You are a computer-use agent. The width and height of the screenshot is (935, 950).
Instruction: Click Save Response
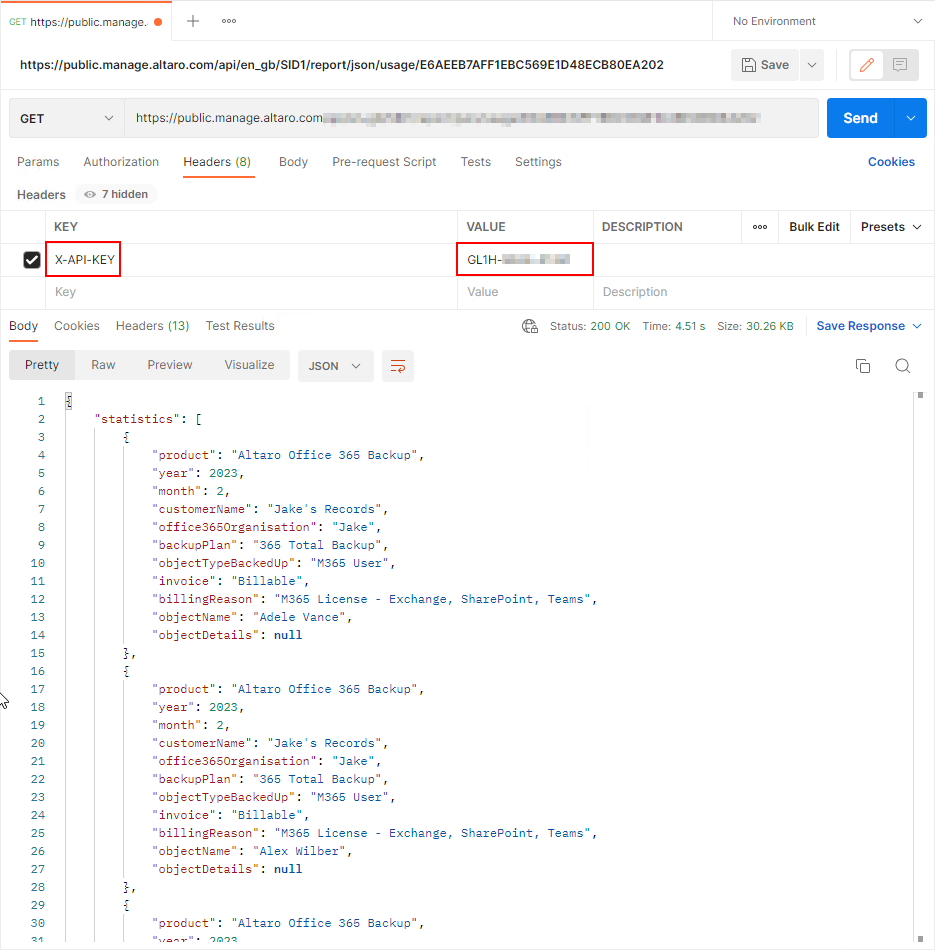pyautogui.click(x=860, y=326)
